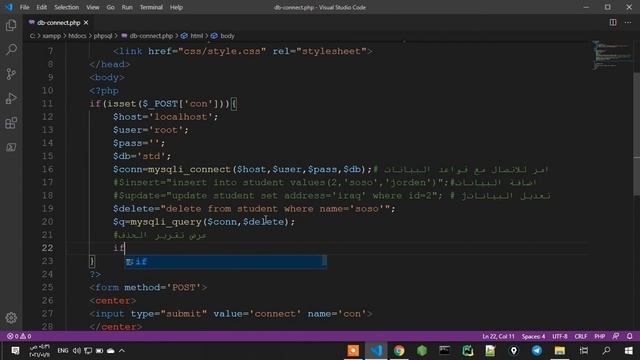The height and width of the screenshot is (360, 640).
Task: Open the terminal-style activity bar icon
Action: (11, 147)
